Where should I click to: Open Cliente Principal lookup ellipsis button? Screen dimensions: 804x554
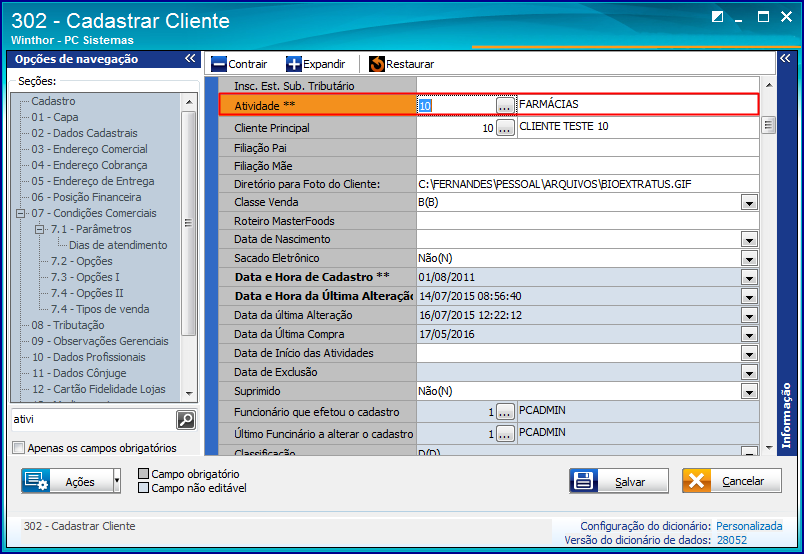tap(505, 128)
